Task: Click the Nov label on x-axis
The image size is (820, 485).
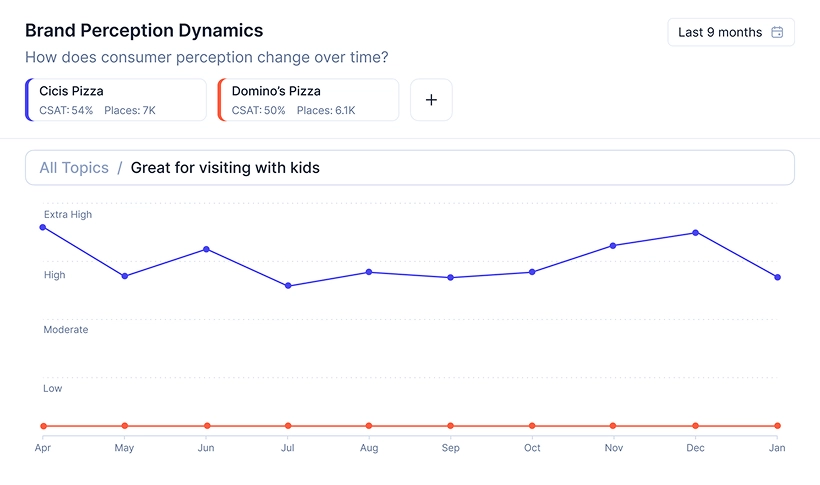Action: (x=613, y=448)
